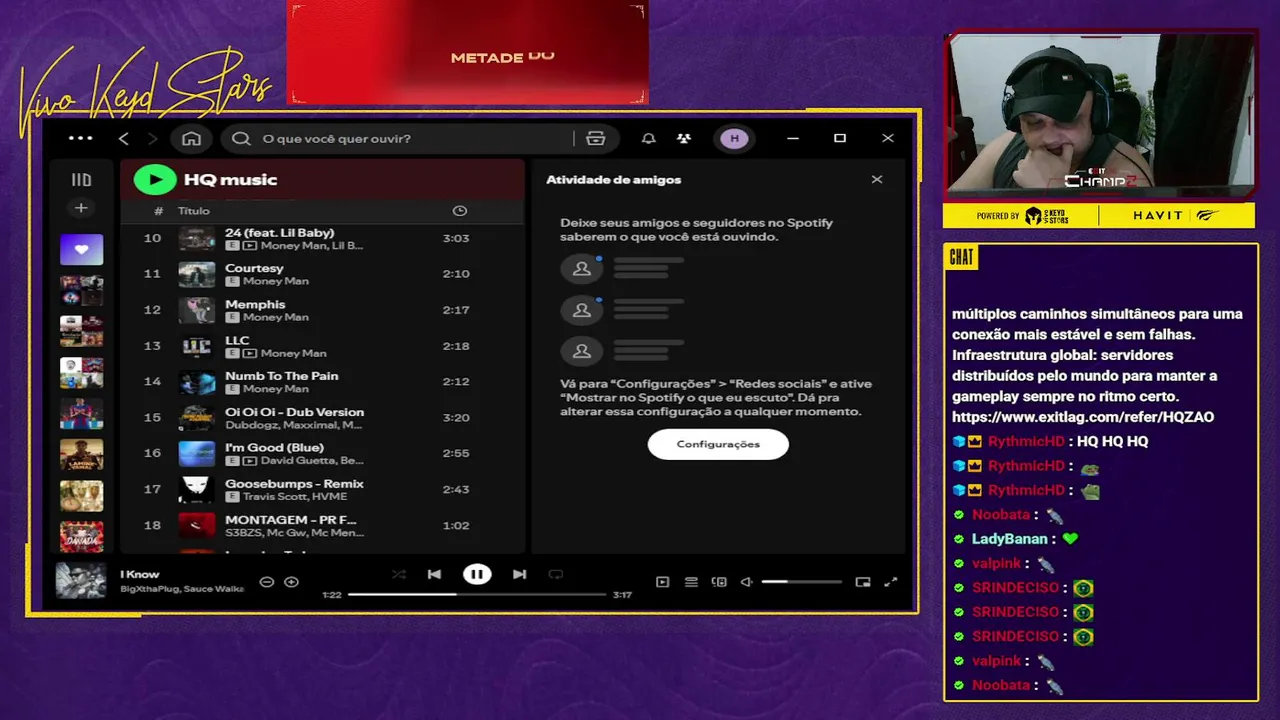The image size is (1280, 720).
Task: Click the third friend placeholder avatar
Action: (x=581, y=351)
